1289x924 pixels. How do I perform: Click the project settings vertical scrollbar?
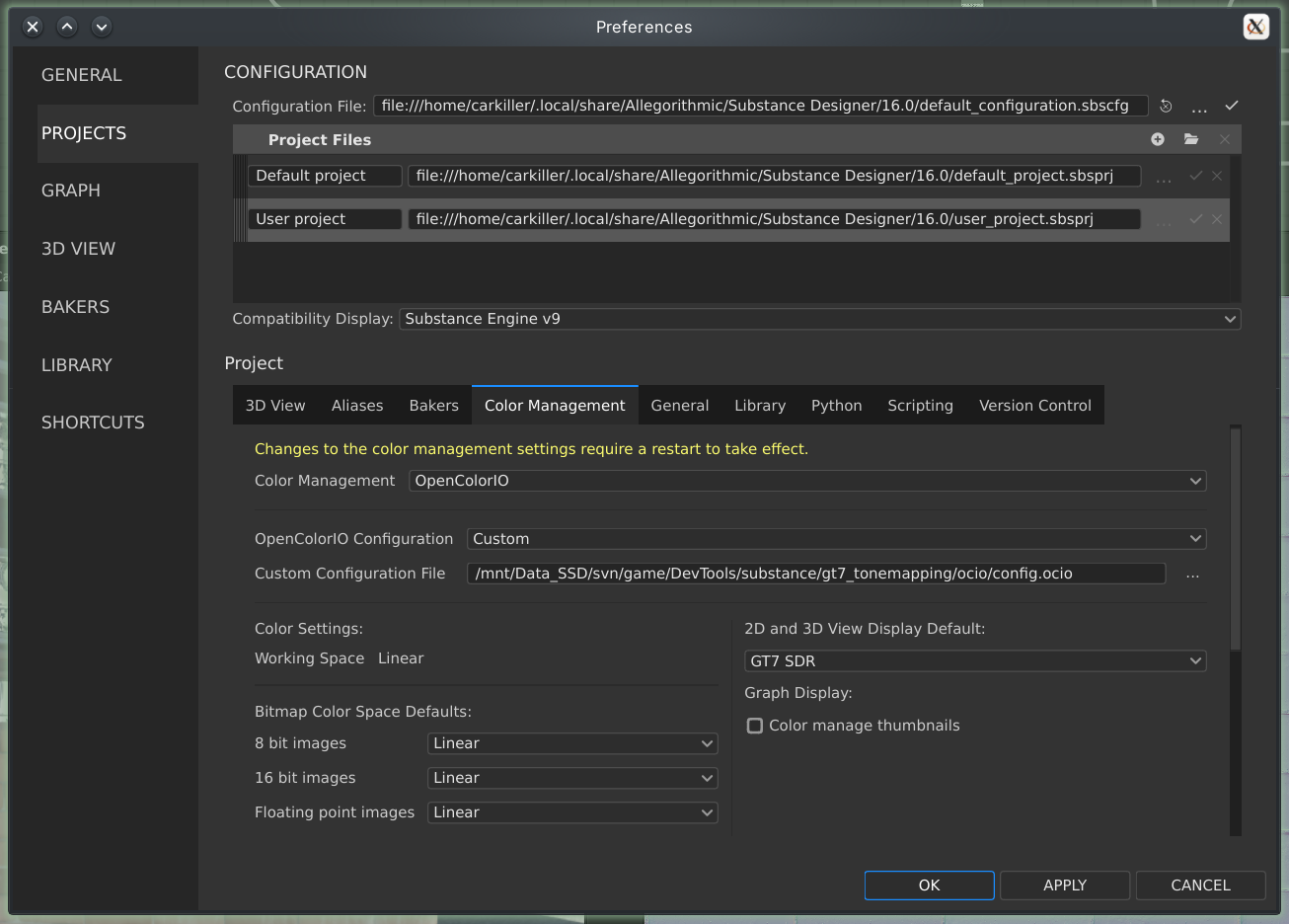[x=1236, y=538]
